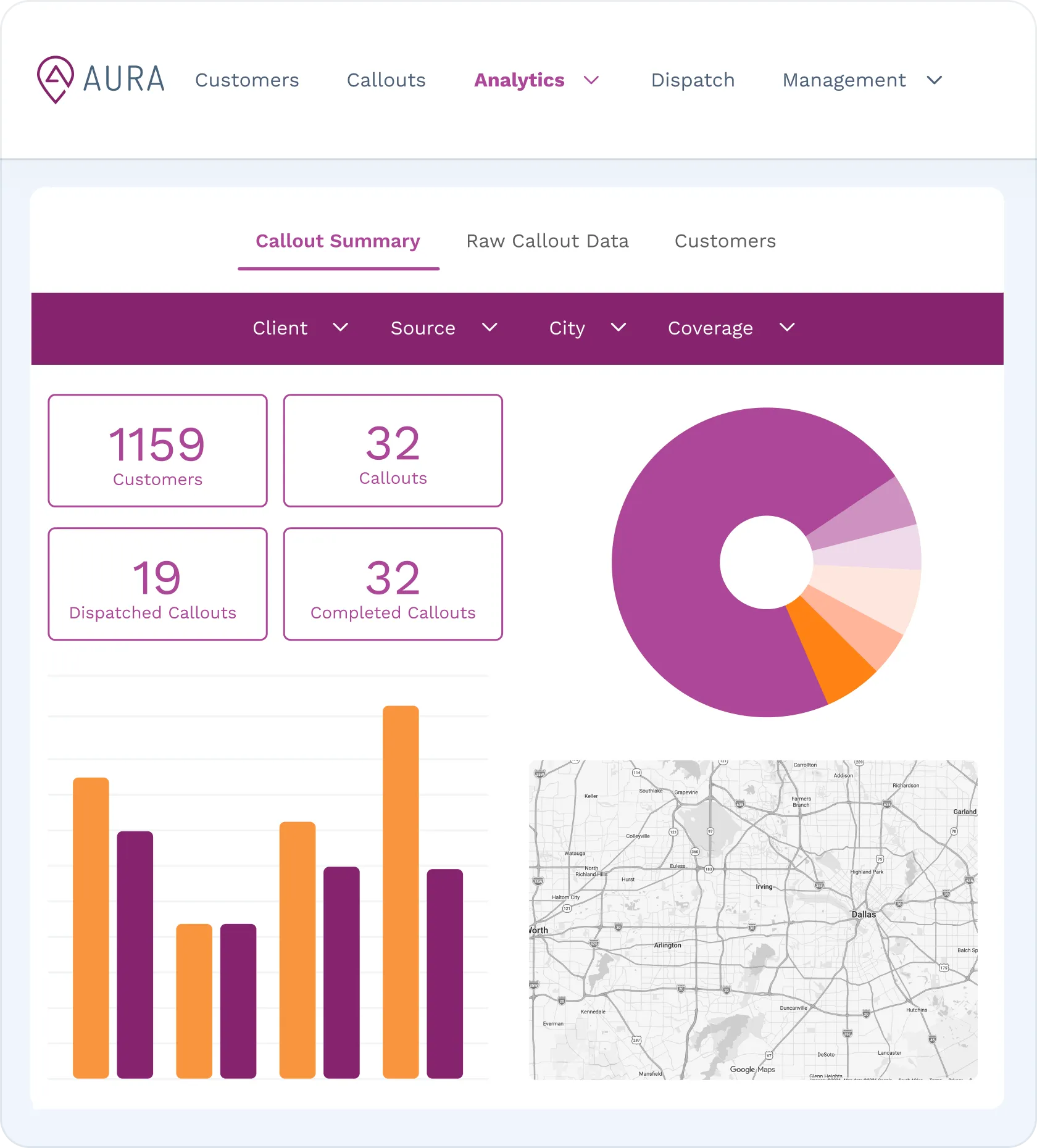Click Mansfield label on the map

click(x=651, y=1074)
